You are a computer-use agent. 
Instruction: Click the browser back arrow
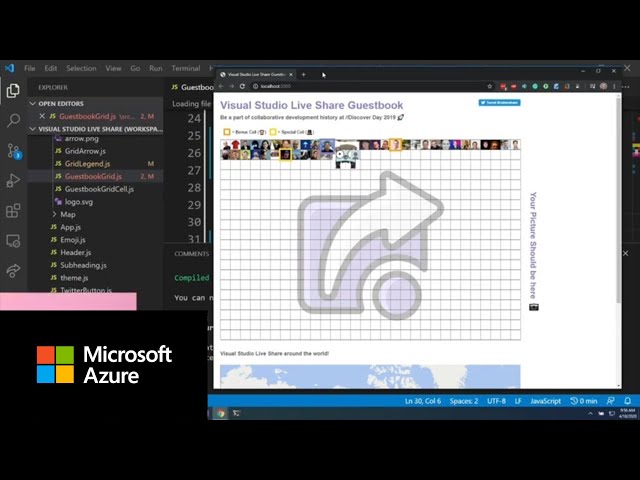point(221,86)
